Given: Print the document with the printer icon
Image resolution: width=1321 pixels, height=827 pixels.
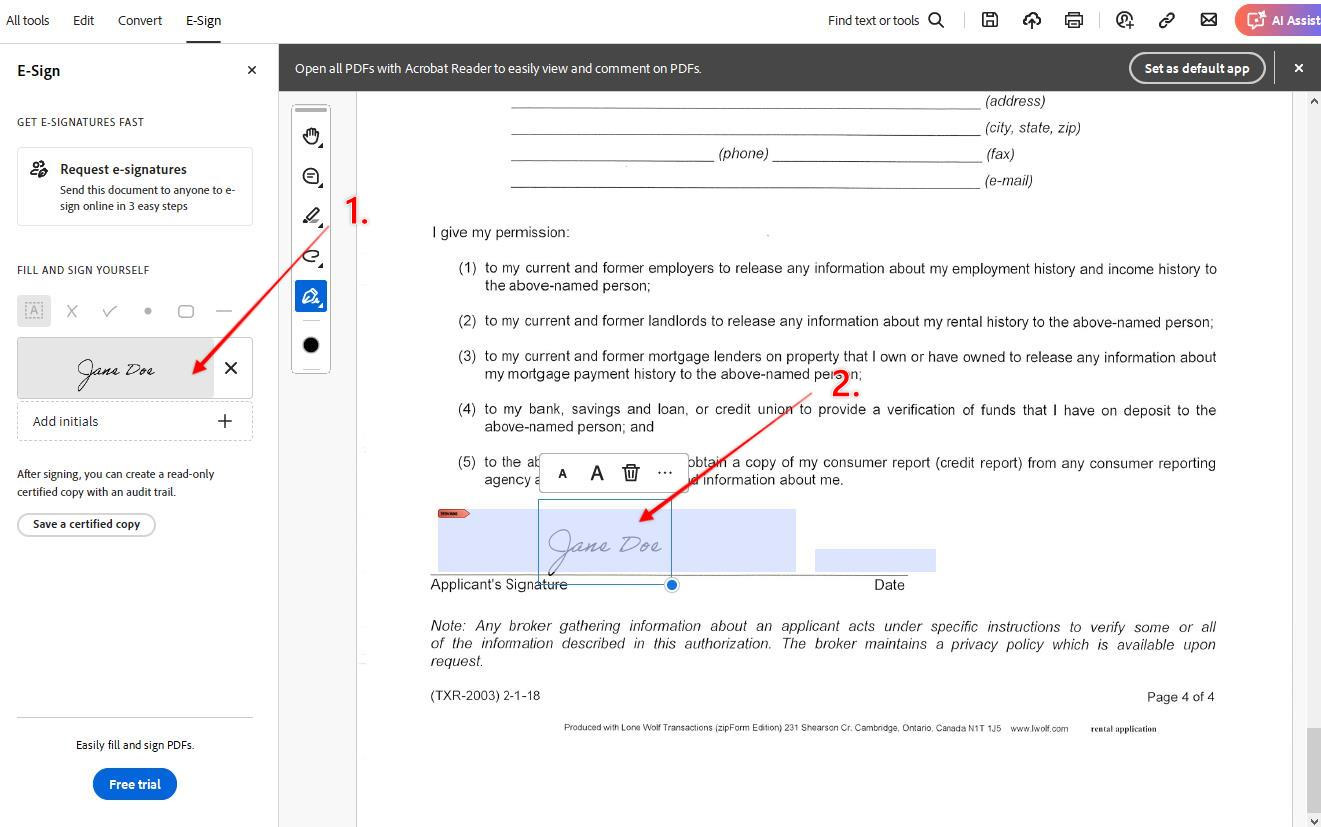Looking at the screenshot, I should pyautogui.click(x=1073, y=20).
